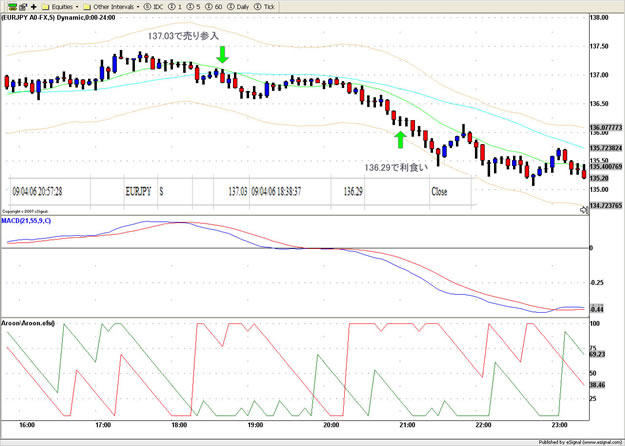The image size is (625, 446).
Task: Click the 100 Aroon axis label
Action: 595,323
